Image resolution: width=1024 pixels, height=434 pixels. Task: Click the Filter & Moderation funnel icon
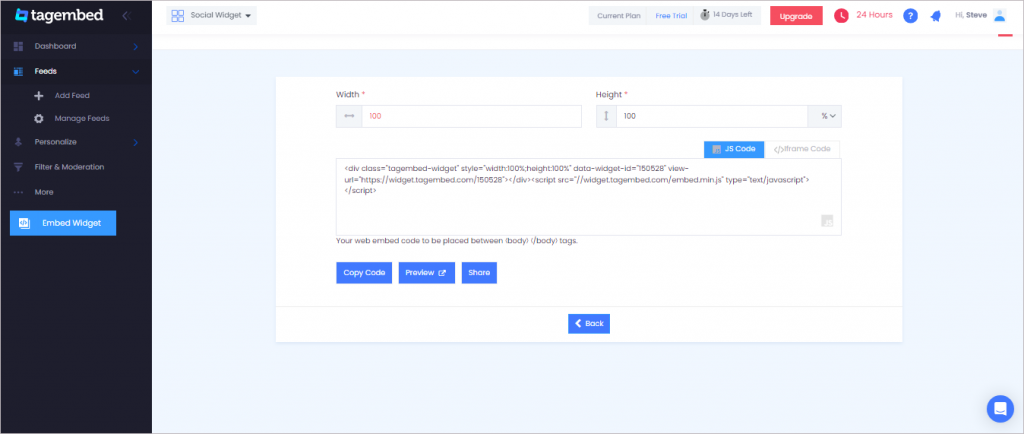[18, 167]
